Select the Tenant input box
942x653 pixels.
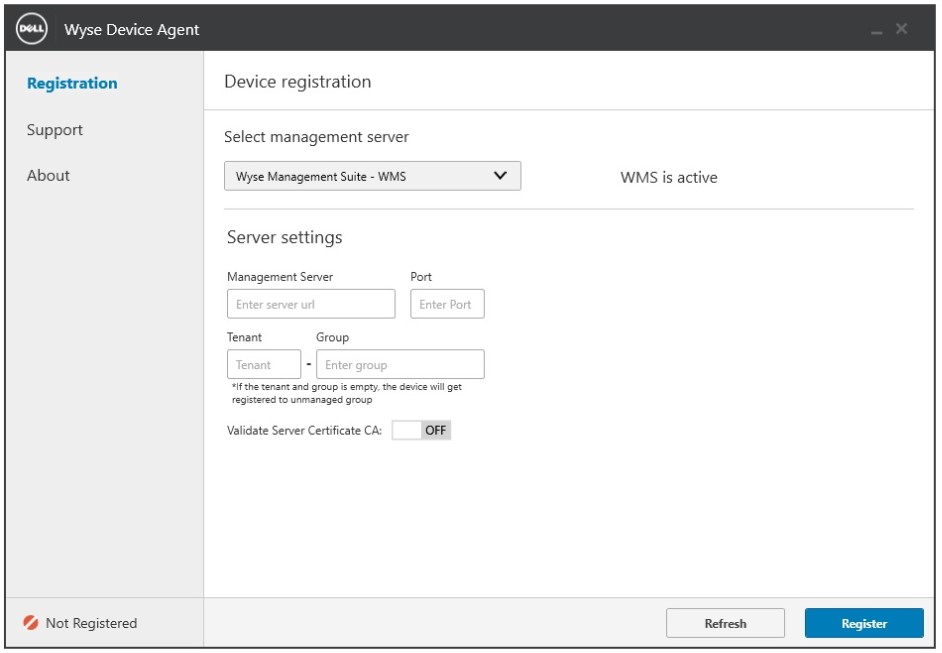(x=263, y=363)
